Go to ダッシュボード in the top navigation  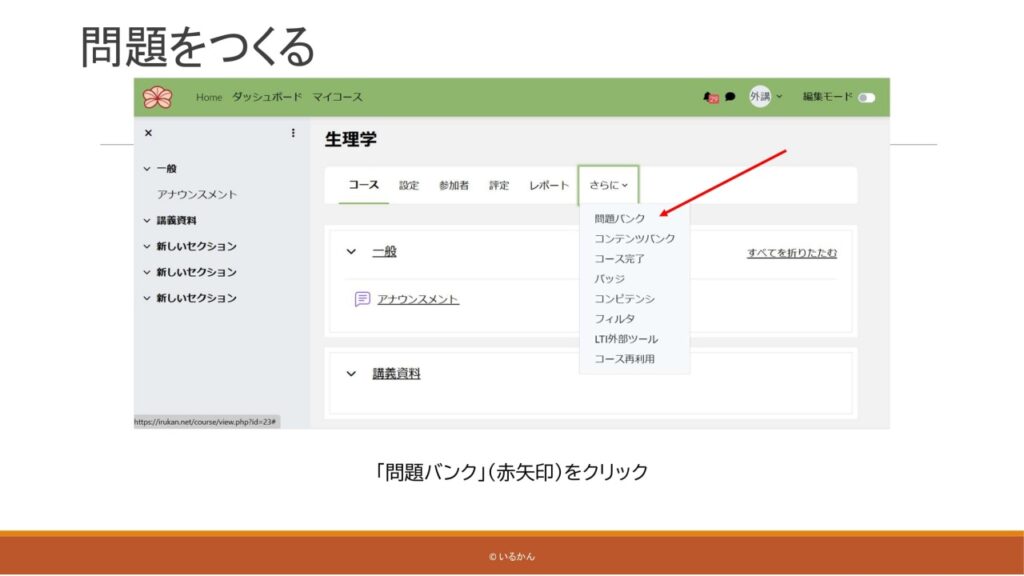[x=266, y=97]
